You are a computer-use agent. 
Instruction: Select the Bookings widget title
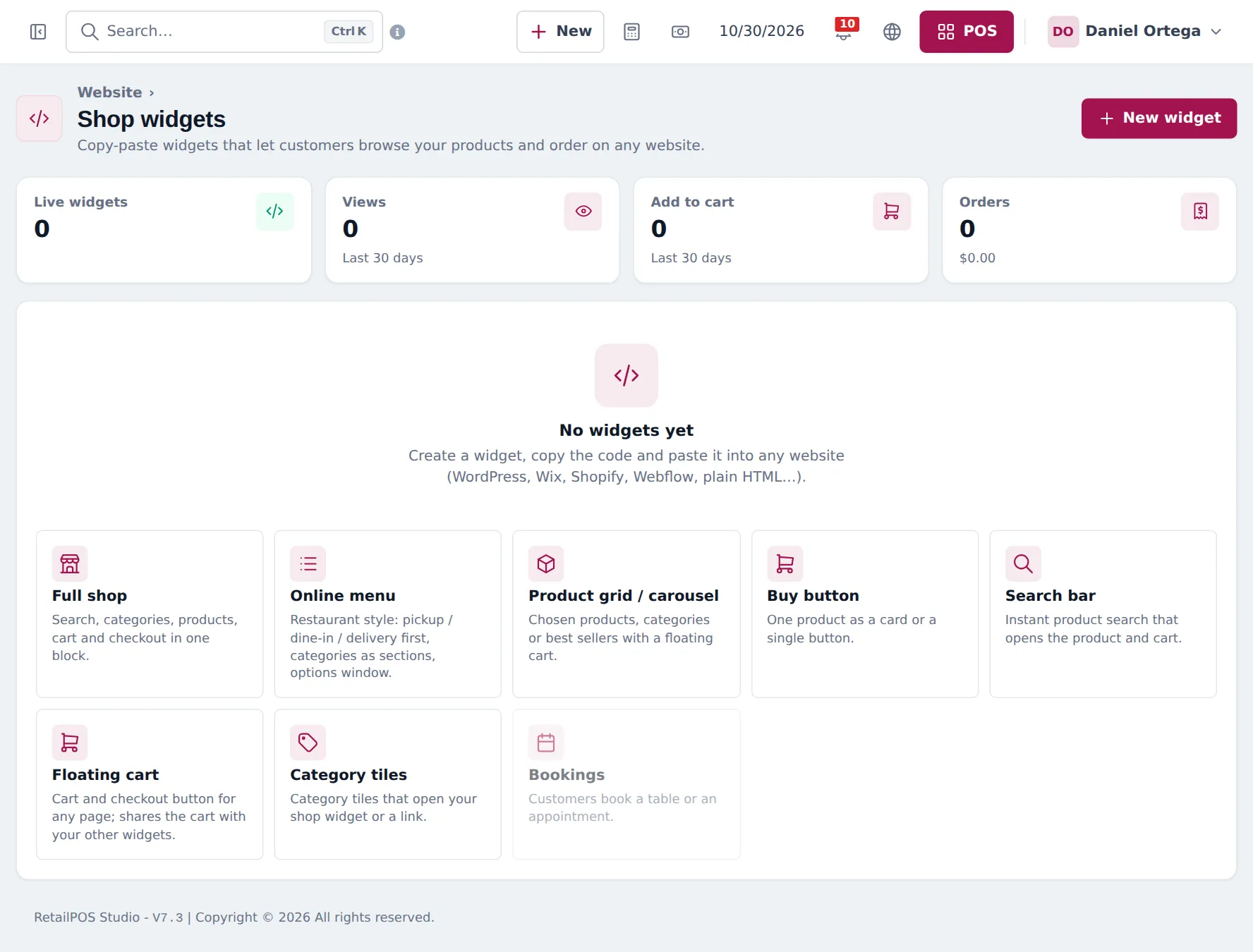pyautogui.click(x=567, y=775)
